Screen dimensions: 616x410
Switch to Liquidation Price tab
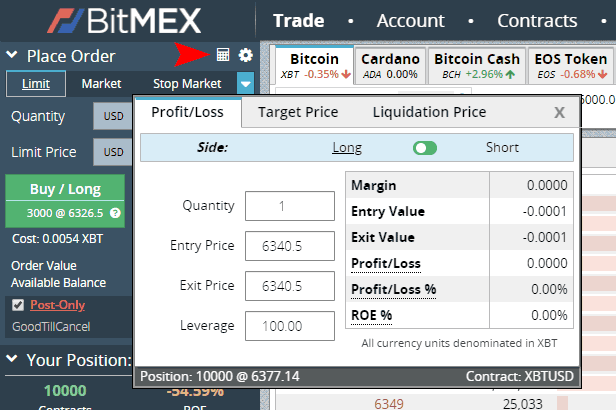[x=429, y=112]
